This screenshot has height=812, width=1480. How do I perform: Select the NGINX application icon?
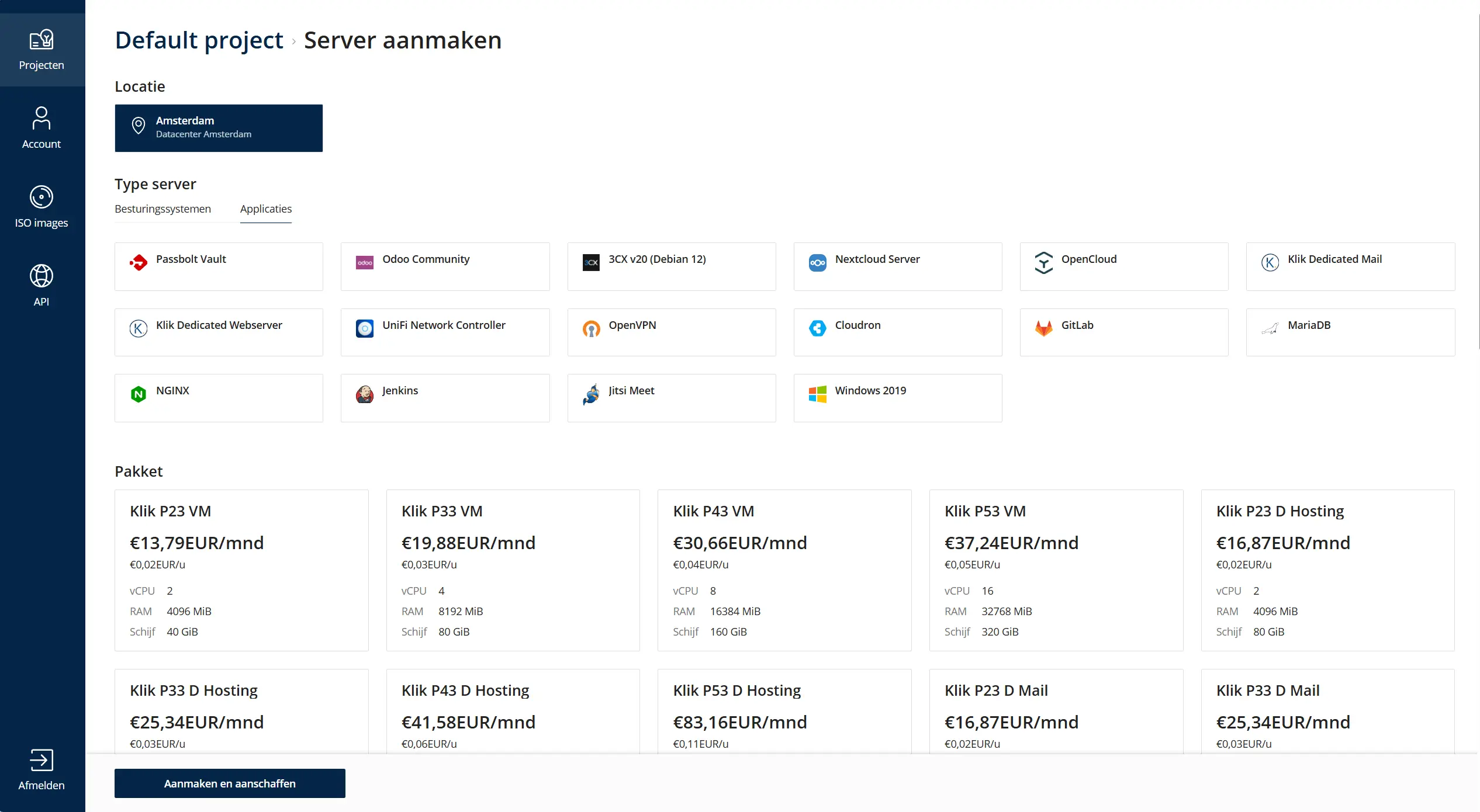click(x=139, y=394)
